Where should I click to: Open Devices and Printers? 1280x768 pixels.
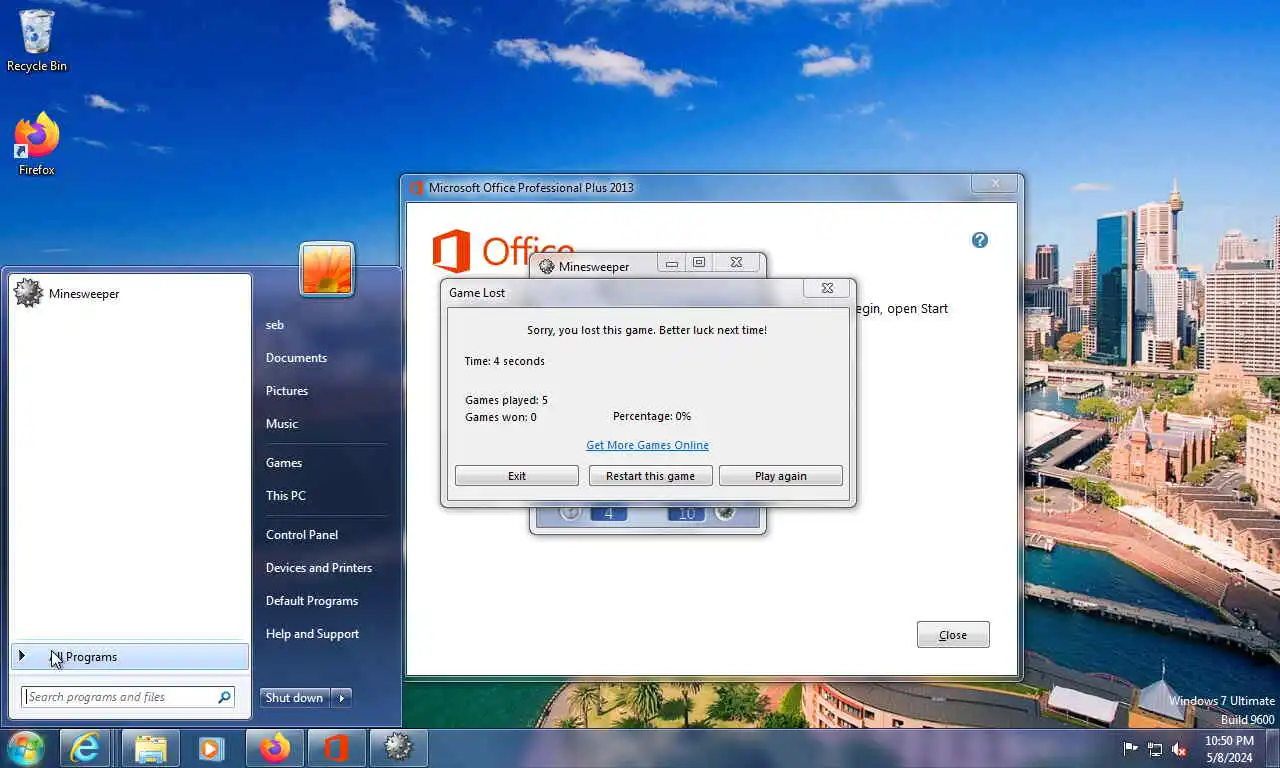pos(319,568)
